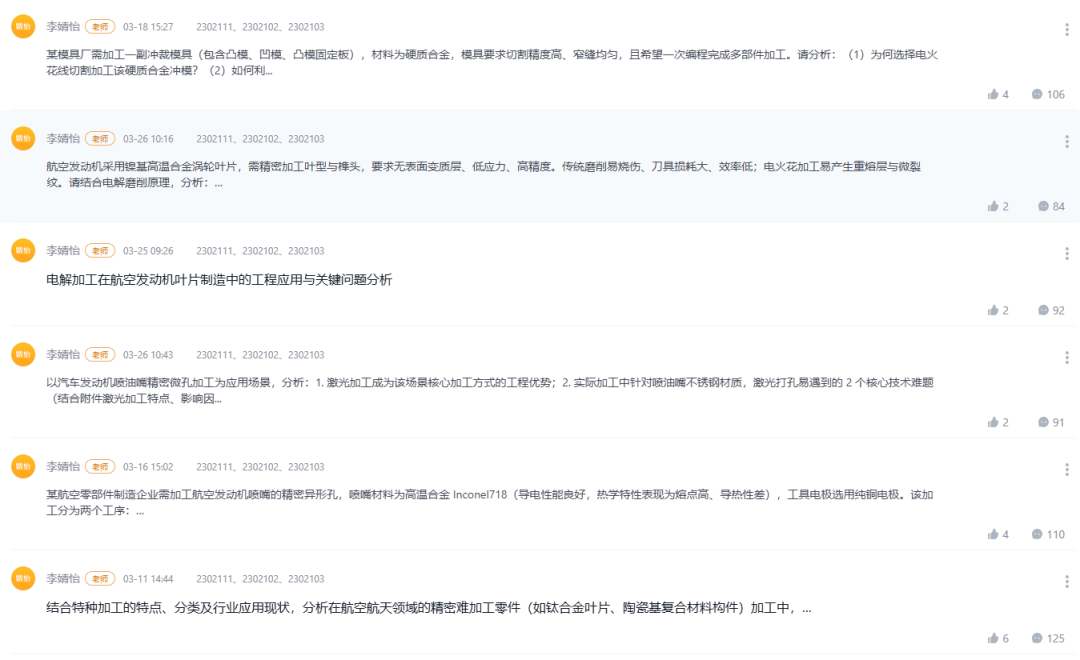1080x660 pixels.
Task: Open the truncated post about 某模具厂 冲裁模具
Action: [x=490, y=62]
